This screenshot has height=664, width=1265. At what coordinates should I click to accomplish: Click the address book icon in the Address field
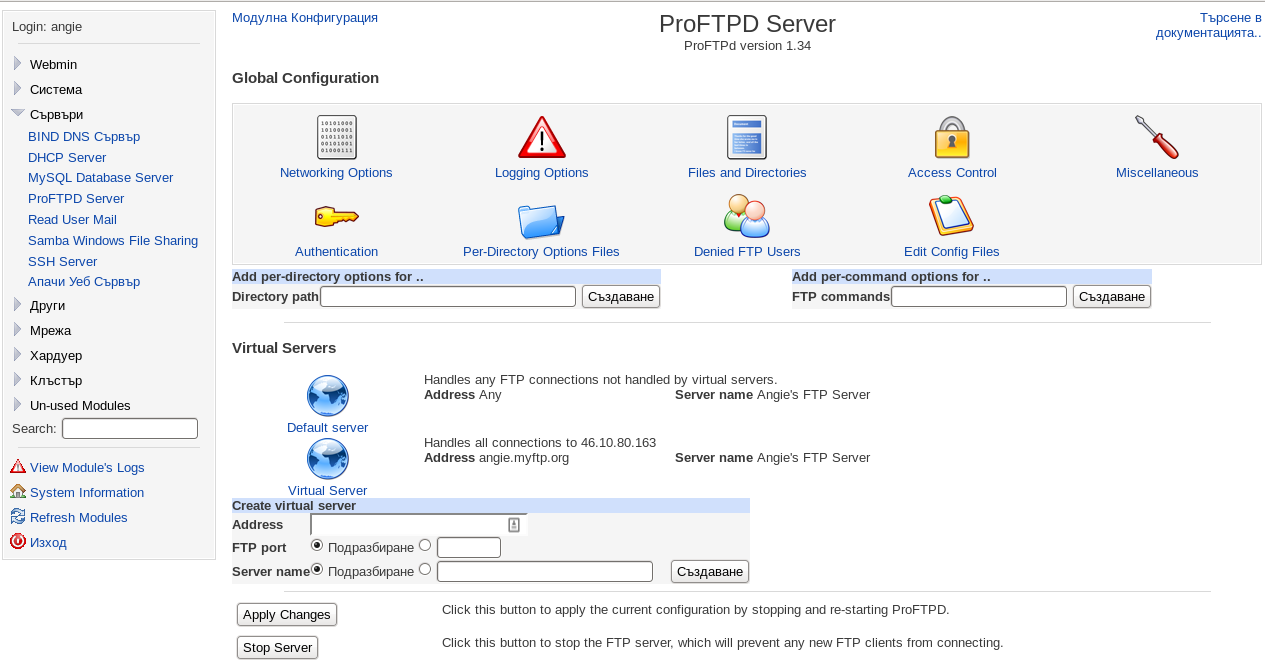514,524
